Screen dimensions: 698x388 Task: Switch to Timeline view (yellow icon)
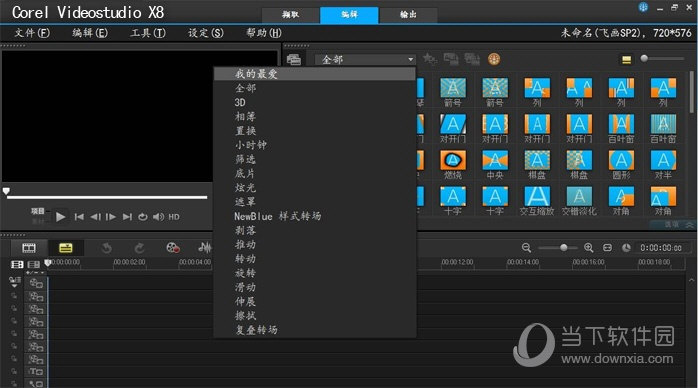pyautogui.click(x=65, y=248)
